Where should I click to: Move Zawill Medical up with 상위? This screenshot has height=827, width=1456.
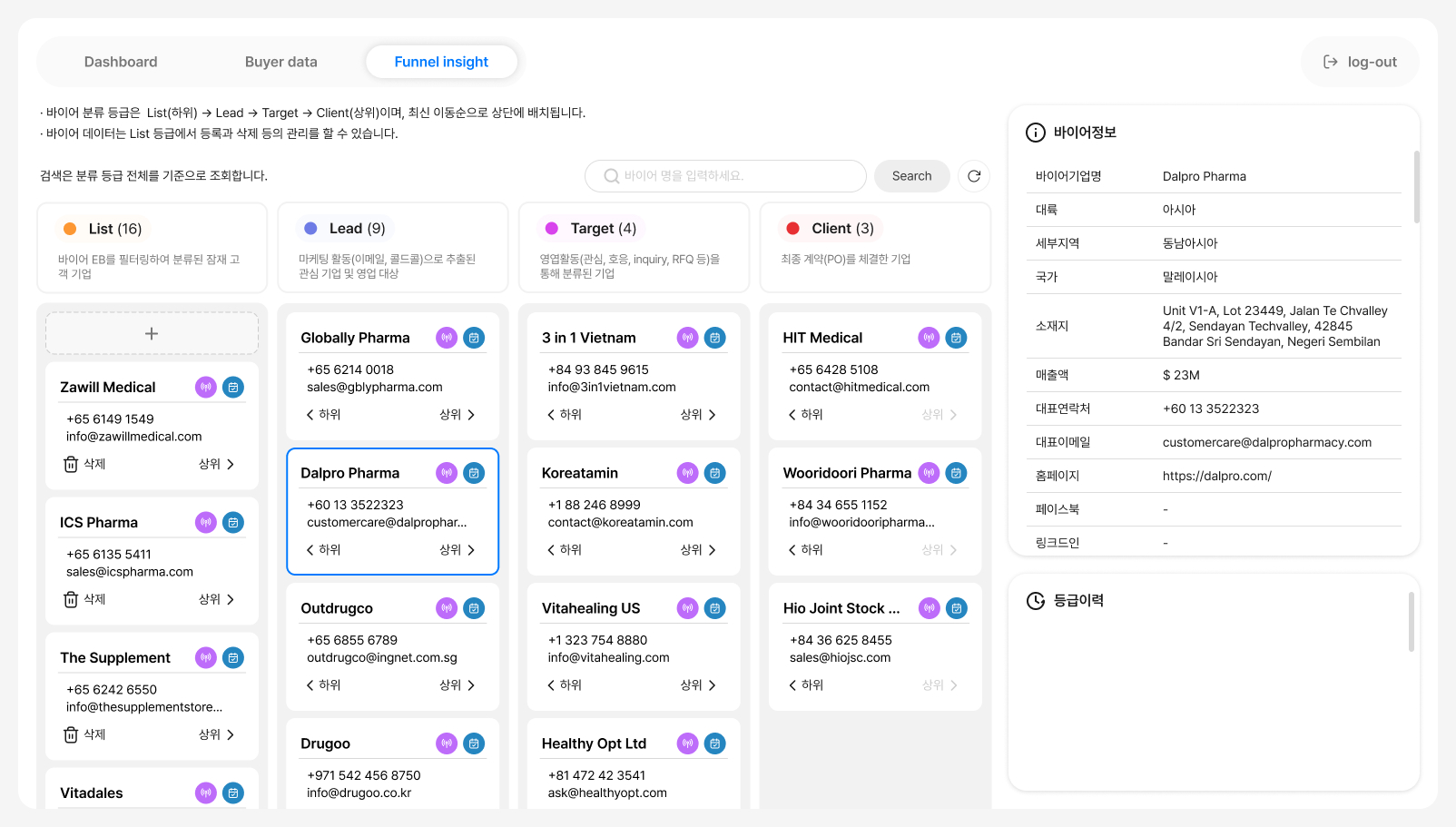217,464
